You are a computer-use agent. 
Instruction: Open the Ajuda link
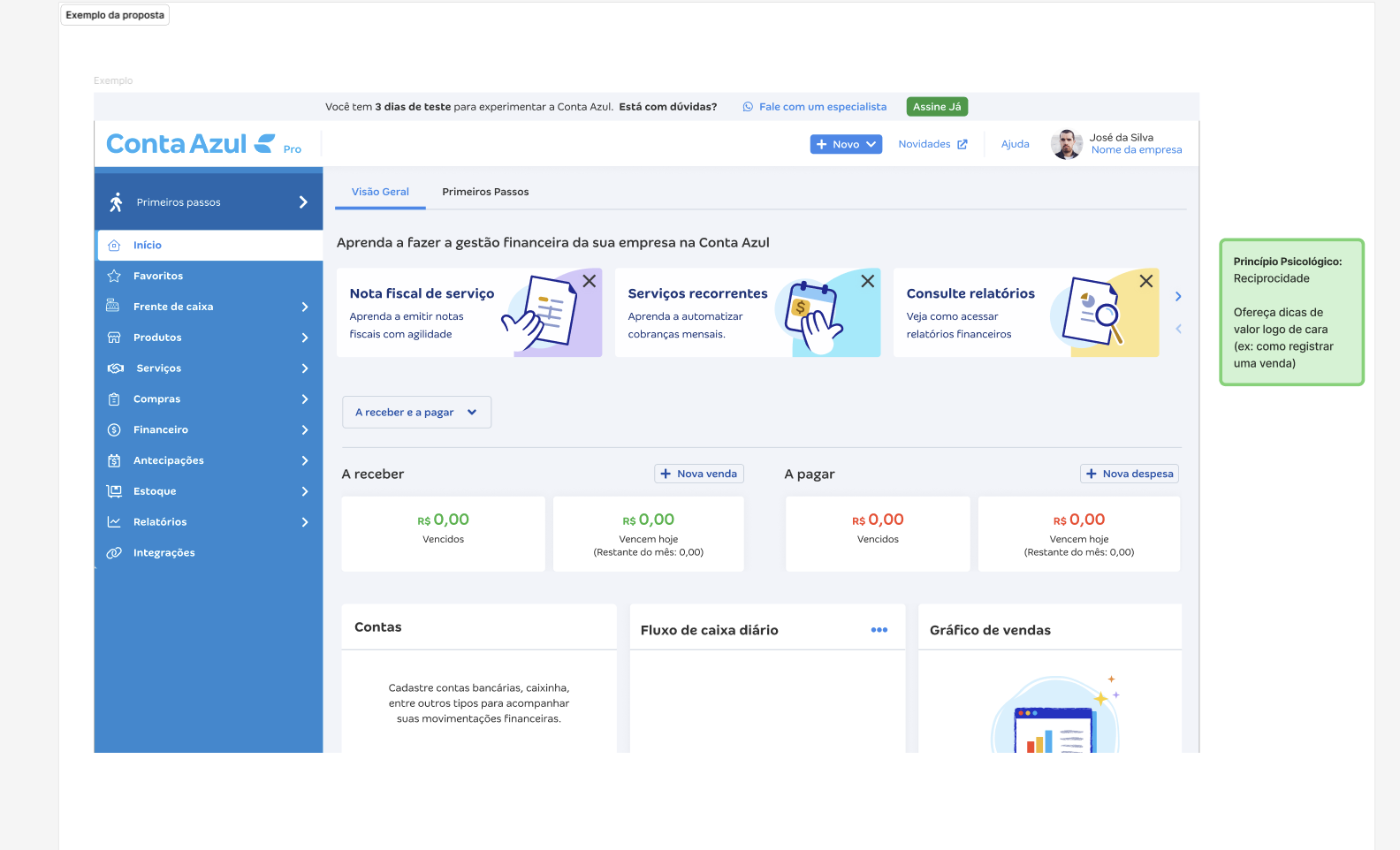coord(1015,144)
